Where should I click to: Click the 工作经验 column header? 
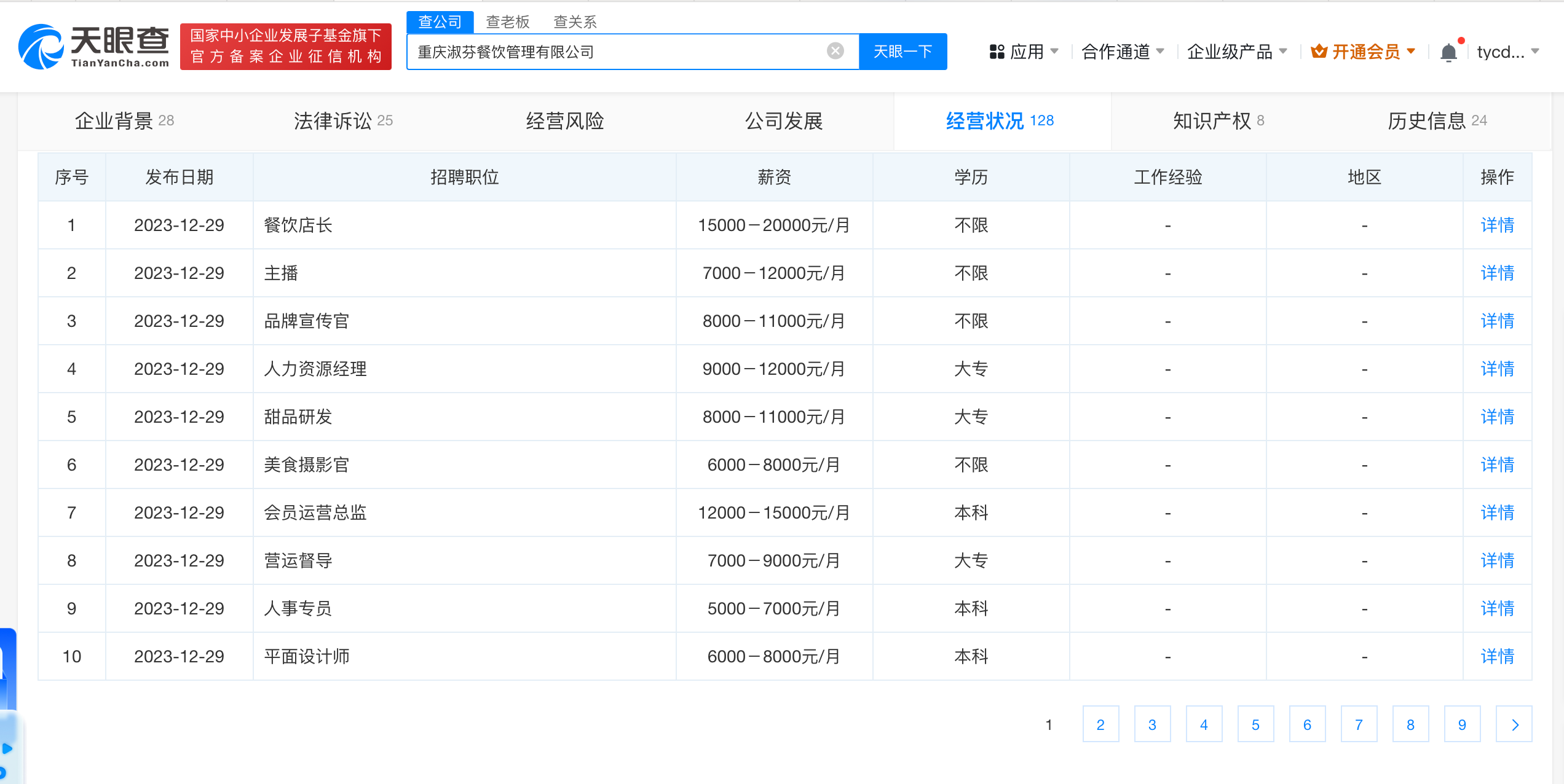coord(1168,178)
